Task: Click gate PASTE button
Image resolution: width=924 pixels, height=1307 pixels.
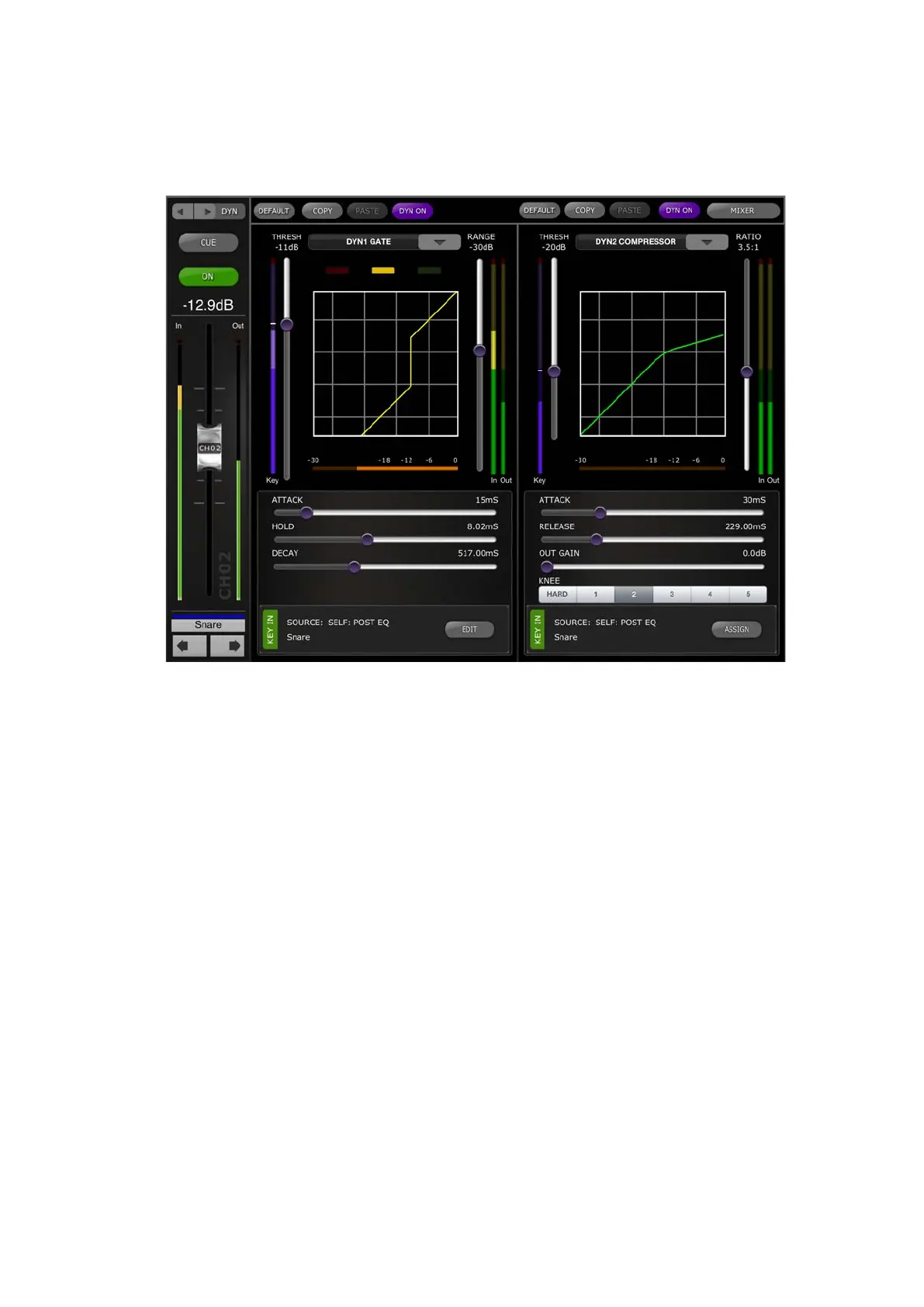Action: point(367,211)
